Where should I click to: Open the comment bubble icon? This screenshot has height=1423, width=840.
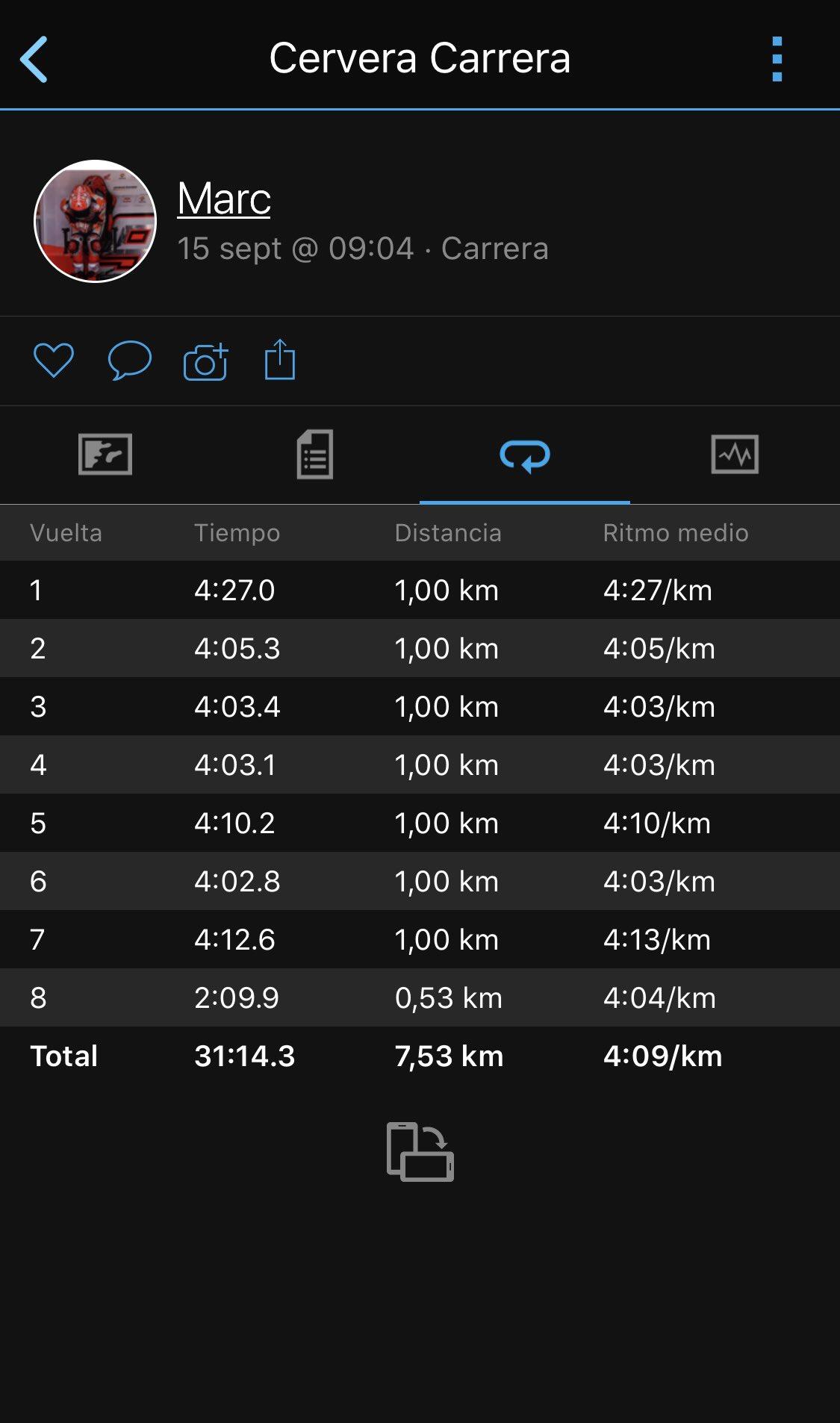coord(129,361)
